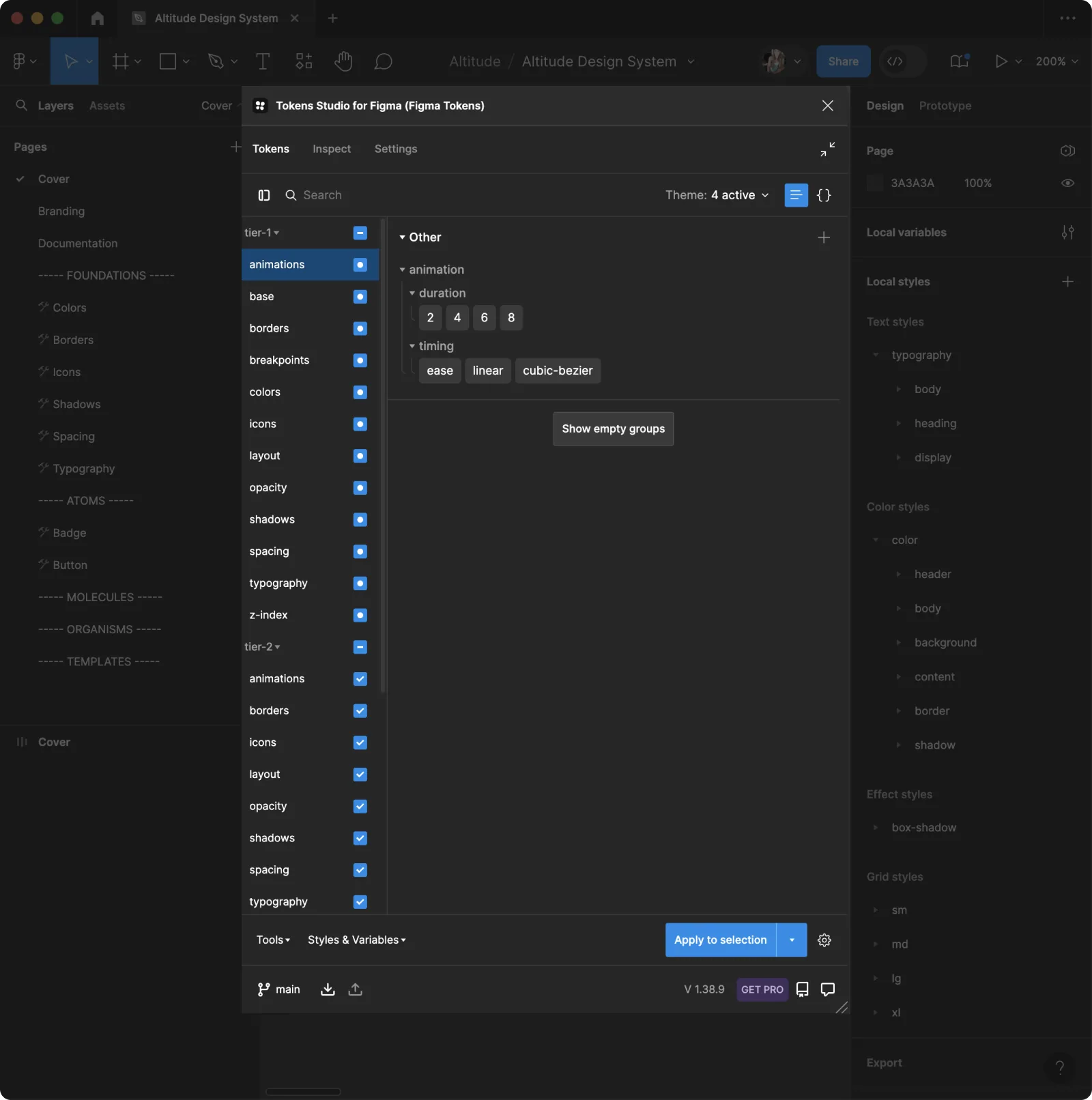Switch to the plugin Settings tab
This screenshot has height=1100, width=1092.
pyautogui.click(x=396, y=149)
